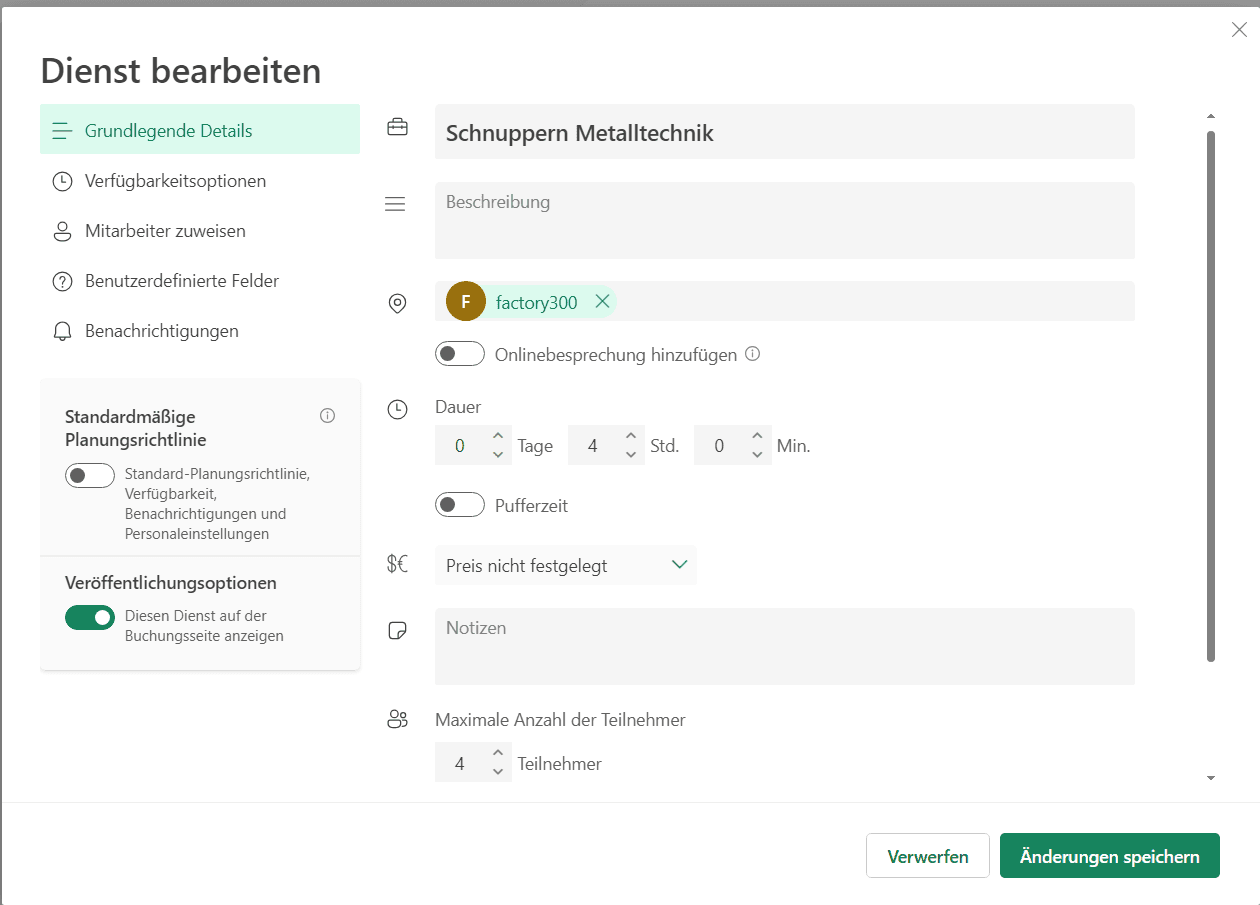Disable showing service on Buchungsseite
Screen dimensions: 1260x905
[x=90, y=618]
